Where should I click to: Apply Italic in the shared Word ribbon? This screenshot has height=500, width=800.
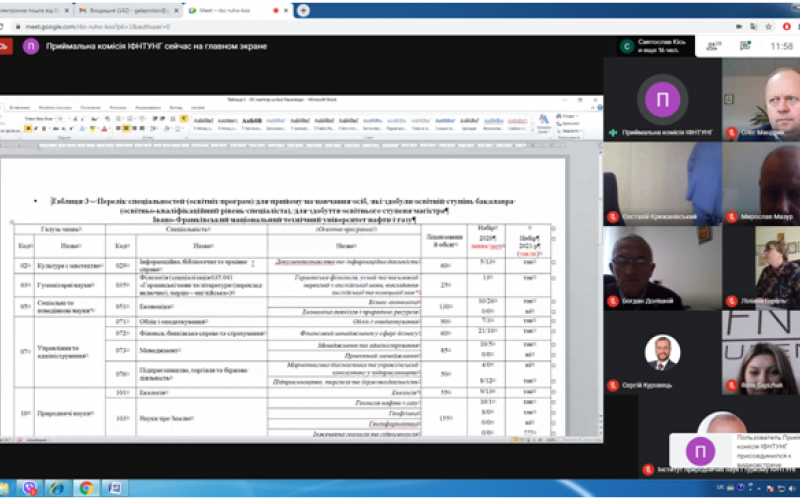[x=36, y=129]
